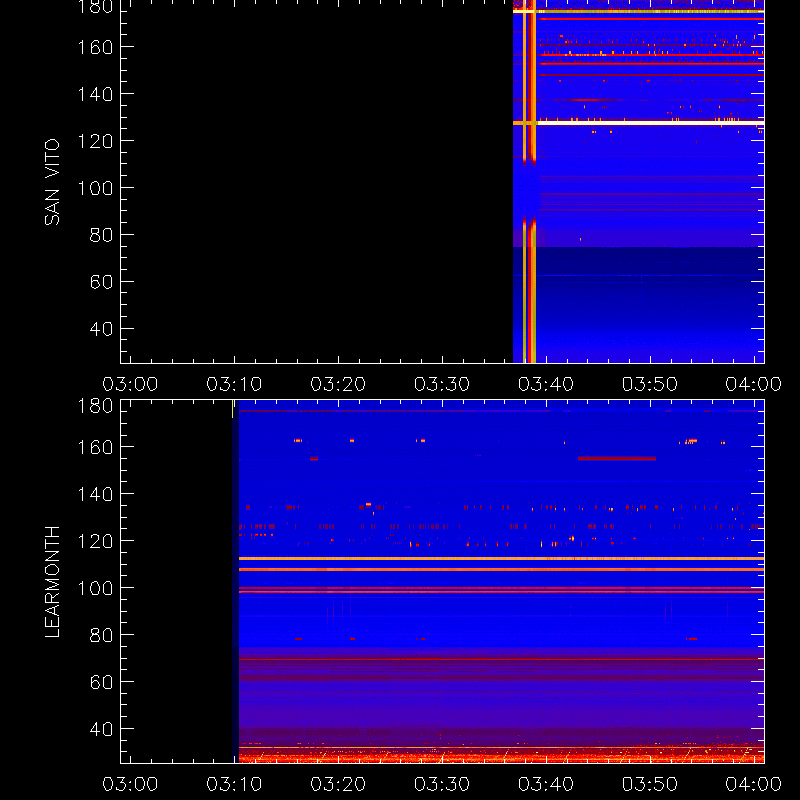Screen dimensions: 800x800
Task: Click 03:50 time label under San Vito plot
Action: pos(650,384)
